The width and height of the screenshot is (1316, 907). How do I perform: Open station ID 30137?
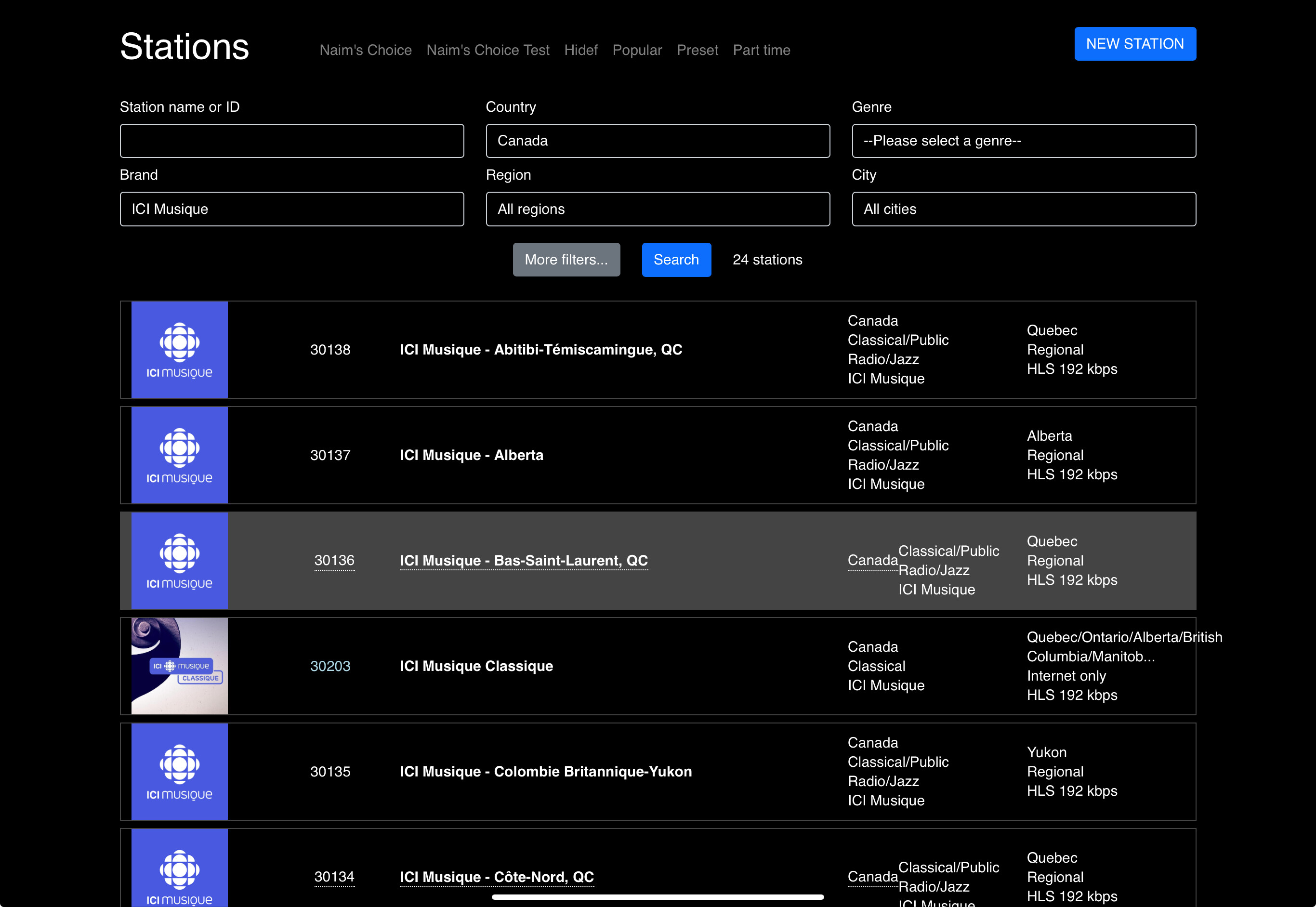330,455
